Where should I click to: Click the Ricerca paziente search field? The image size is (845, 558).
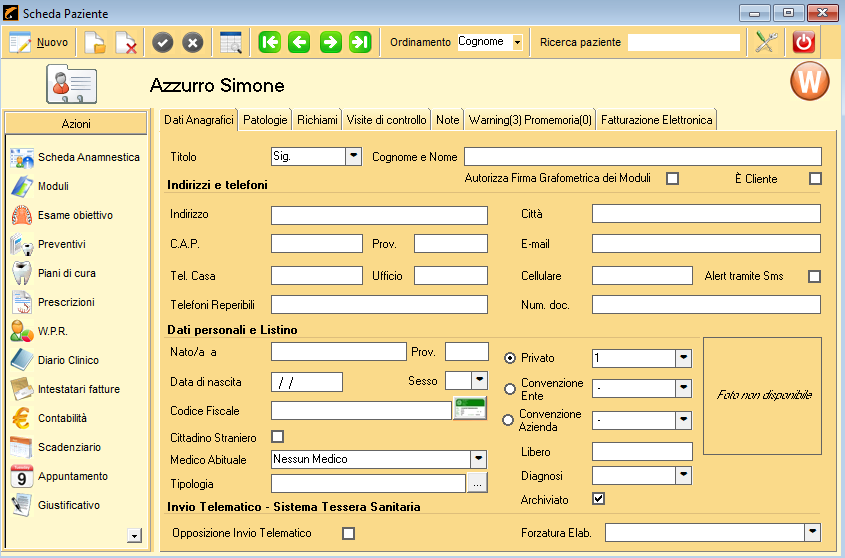point(684,42)
